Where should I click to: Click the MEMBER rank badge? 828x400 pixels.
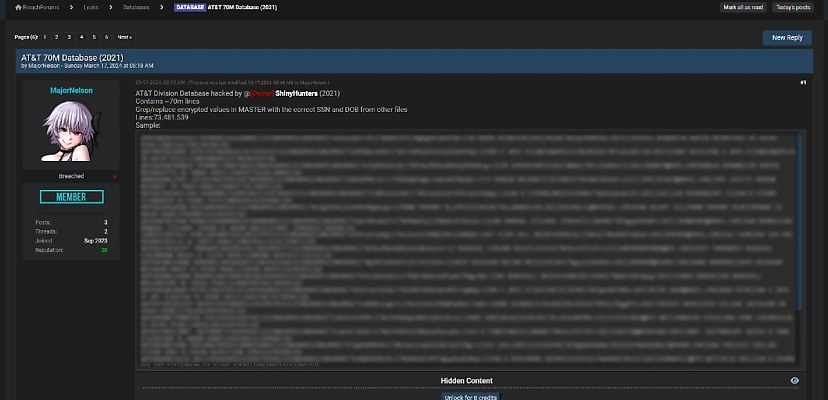pos(72,197)
